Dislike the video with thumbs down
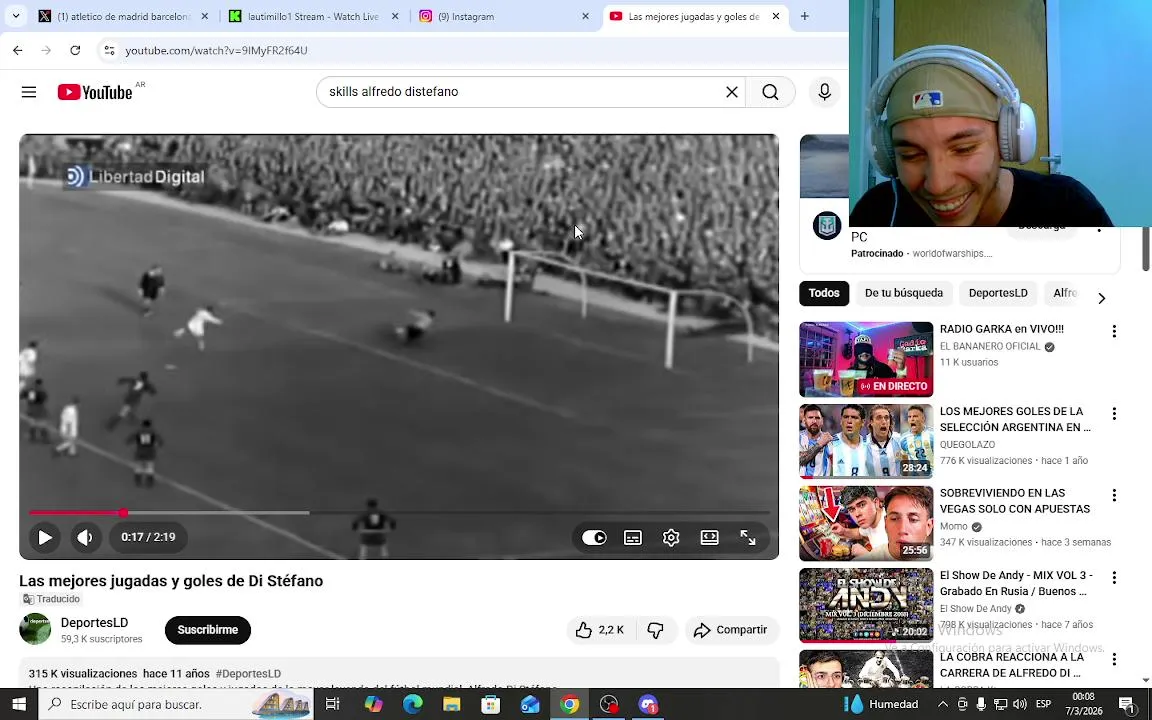This screenshot has height=720, width=1152. click(655, 630)
